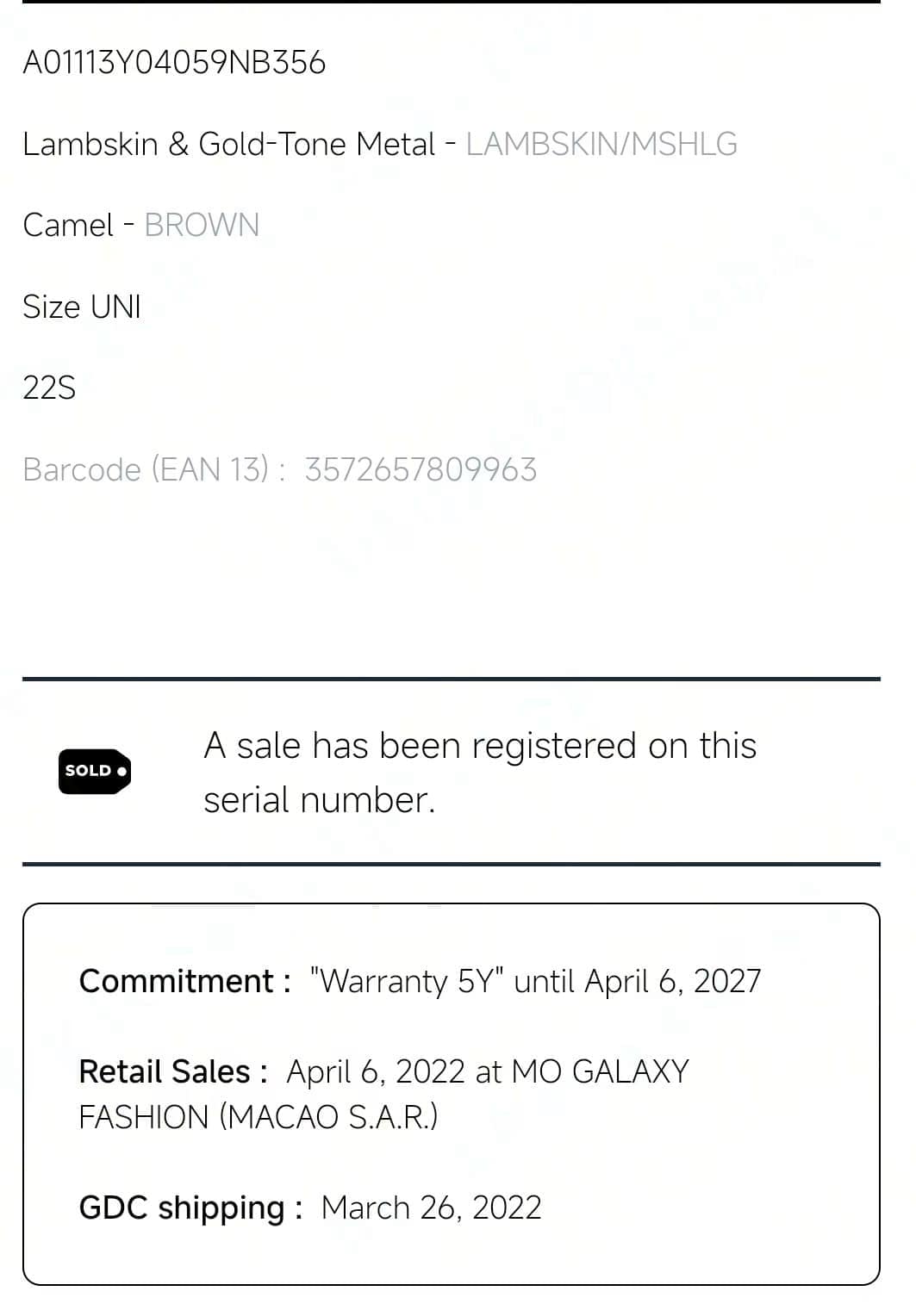Click the Retail Sales label

173,1071
